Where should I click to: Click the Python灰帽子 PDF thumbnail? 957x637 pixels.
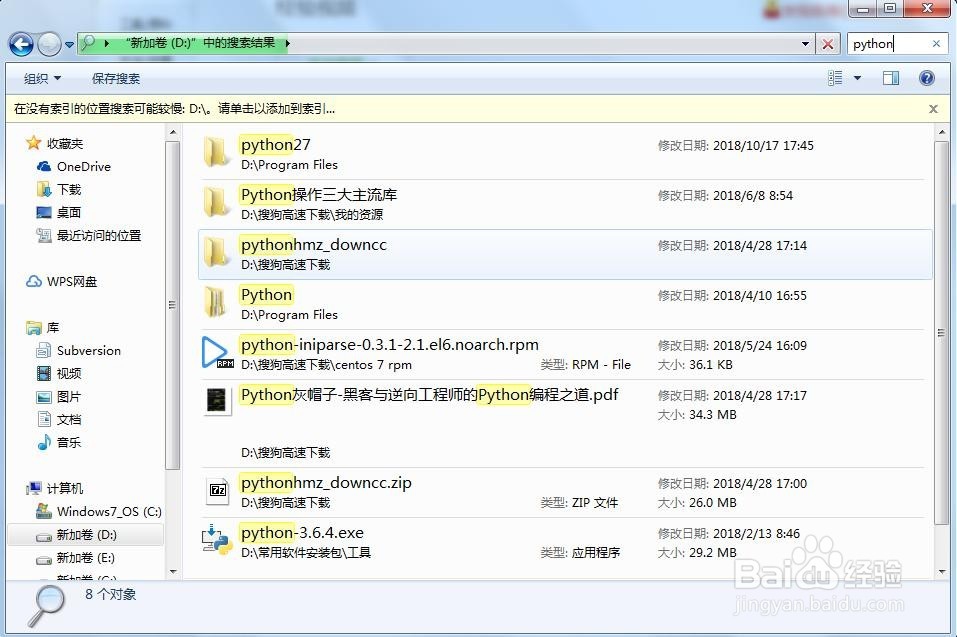(217, 401)
